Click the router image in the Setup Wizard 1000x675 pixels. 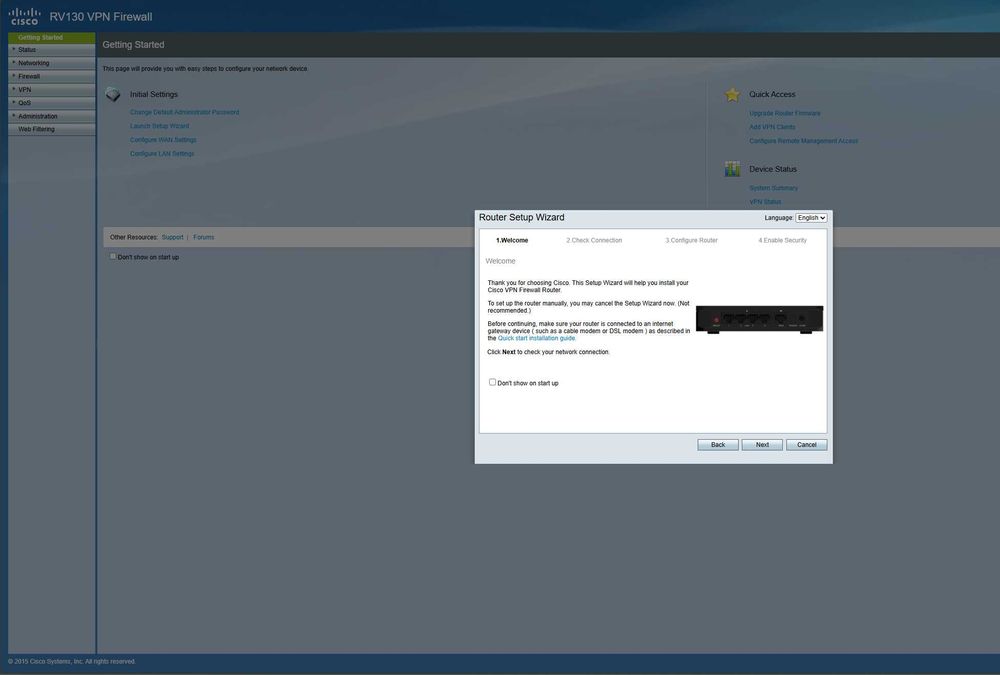(759, 319)
